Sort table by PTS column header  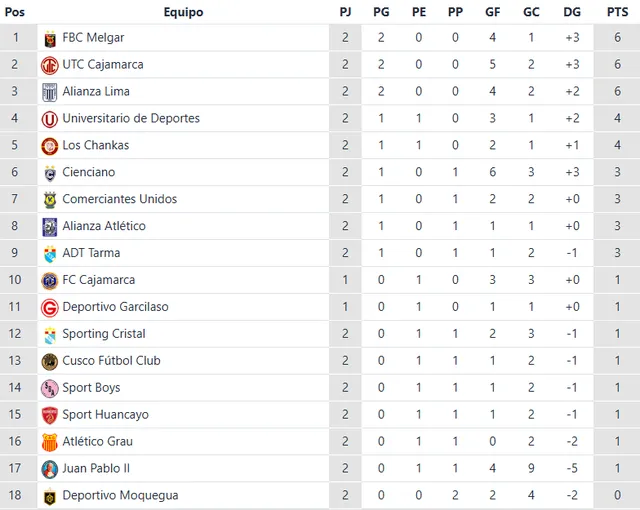pyautogui.click(x=617, y=12)
